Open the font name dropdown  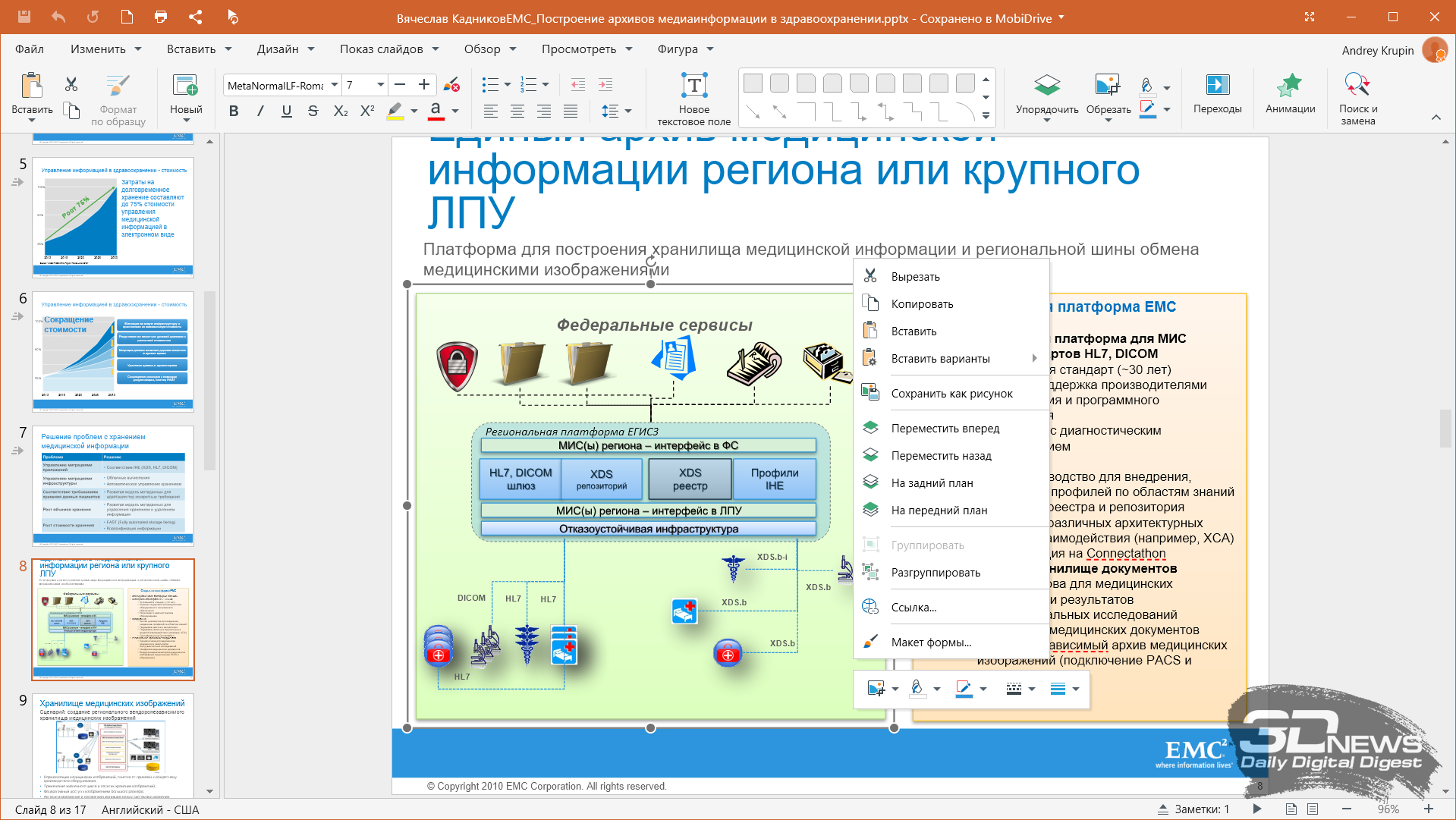pyautogui.click(x=334, y=85)
